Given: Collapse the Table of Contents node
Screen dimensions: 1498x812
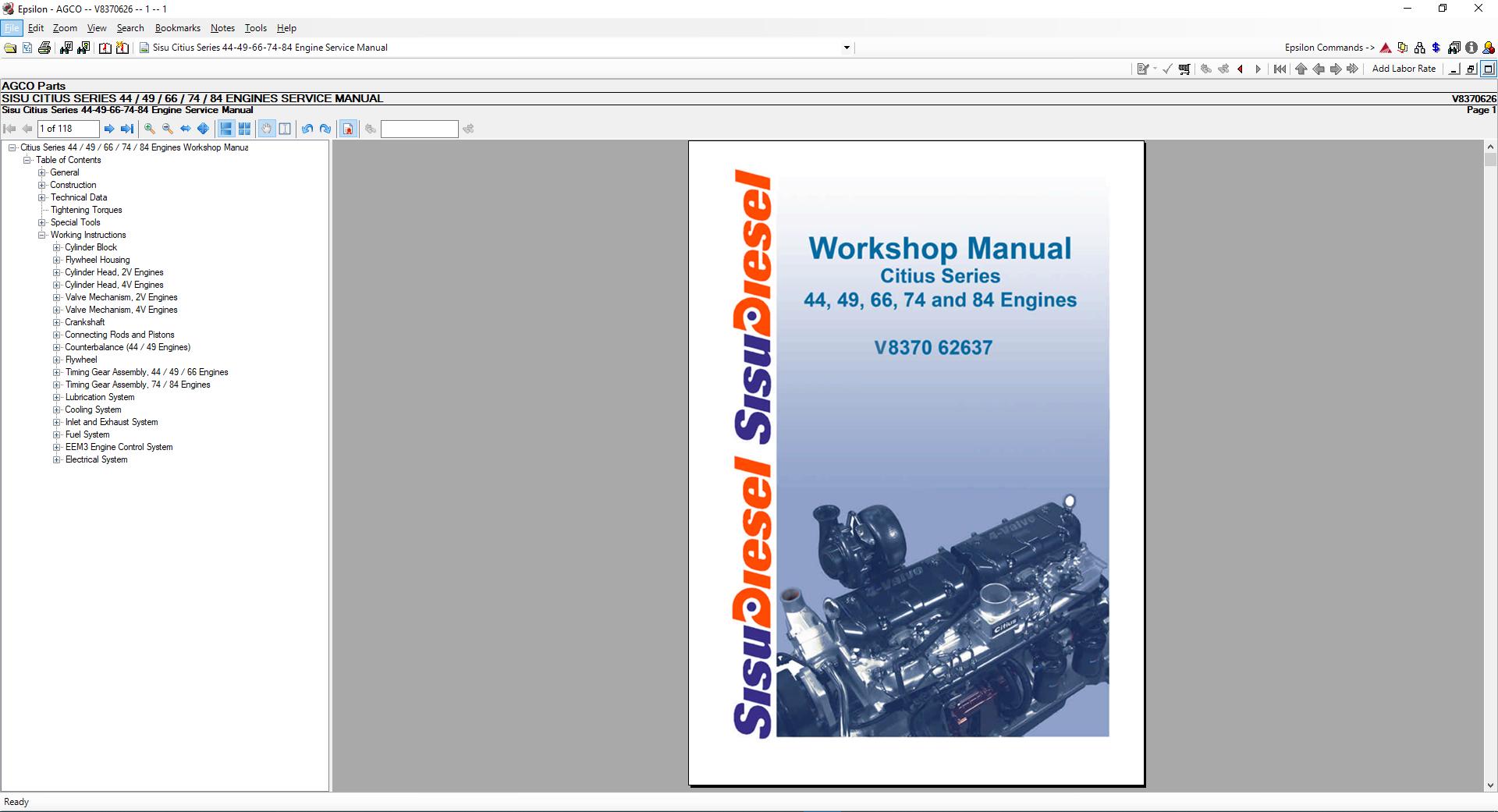Looking at the screenshot, I should (27, 160).
